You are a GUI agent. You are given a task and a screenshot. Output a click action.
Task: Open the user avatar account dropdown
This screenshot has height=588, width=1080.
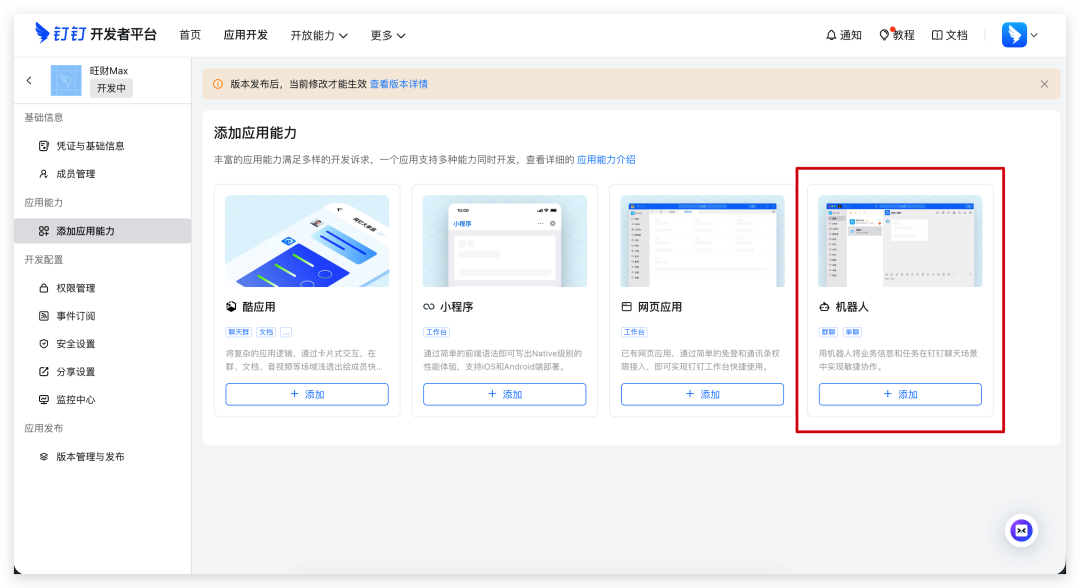tap(1020, 35)
